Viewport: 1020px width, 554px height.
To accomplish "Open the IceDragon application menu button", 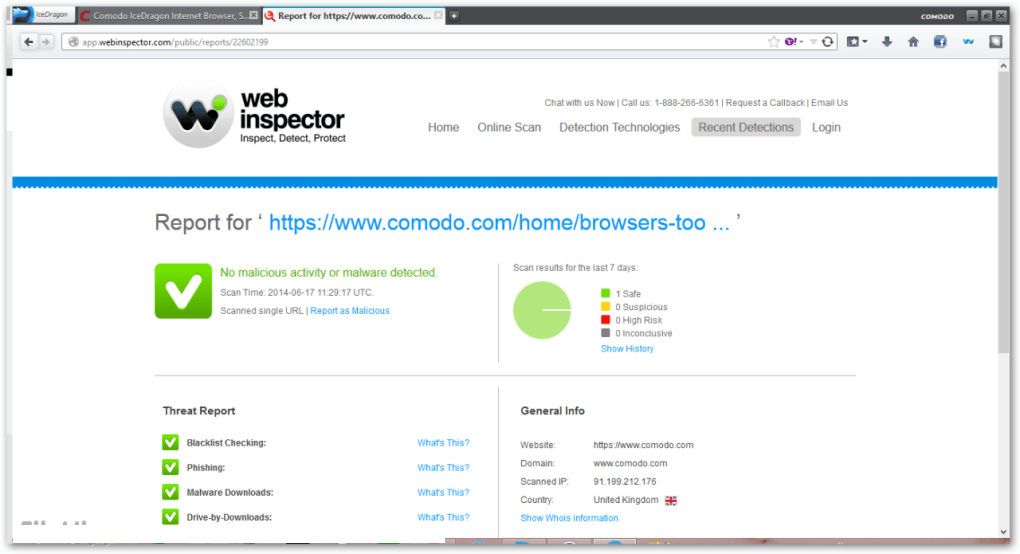I will point(42,14).
